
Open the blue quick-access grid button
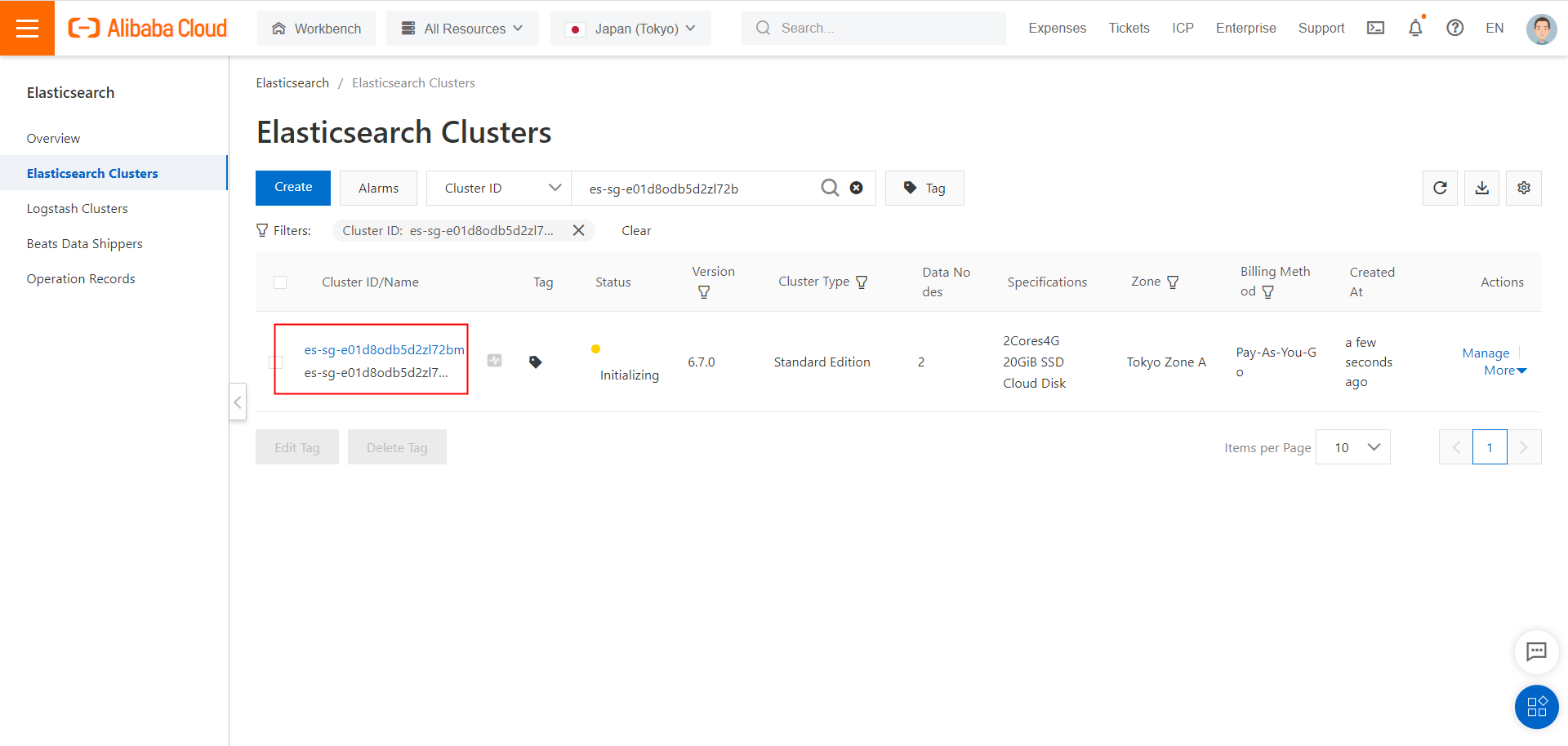(1536, 706)
